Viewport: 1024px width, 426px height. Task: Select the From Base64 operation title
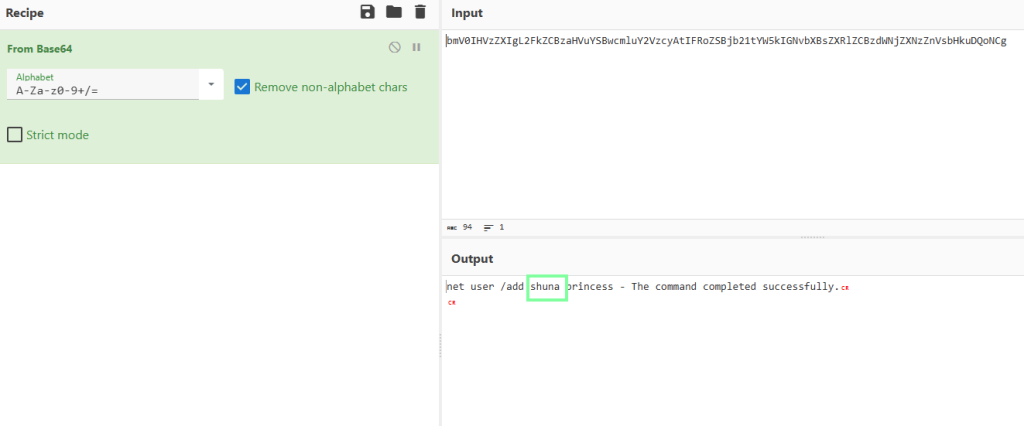(39, 48)
